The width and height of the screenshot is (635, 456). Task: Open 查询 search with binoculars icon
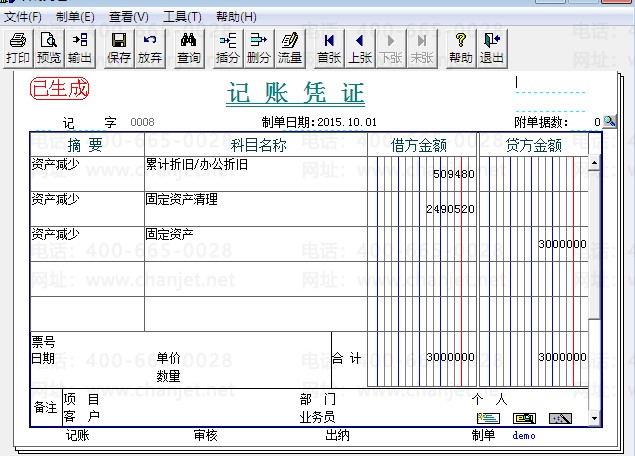[189, 47]
